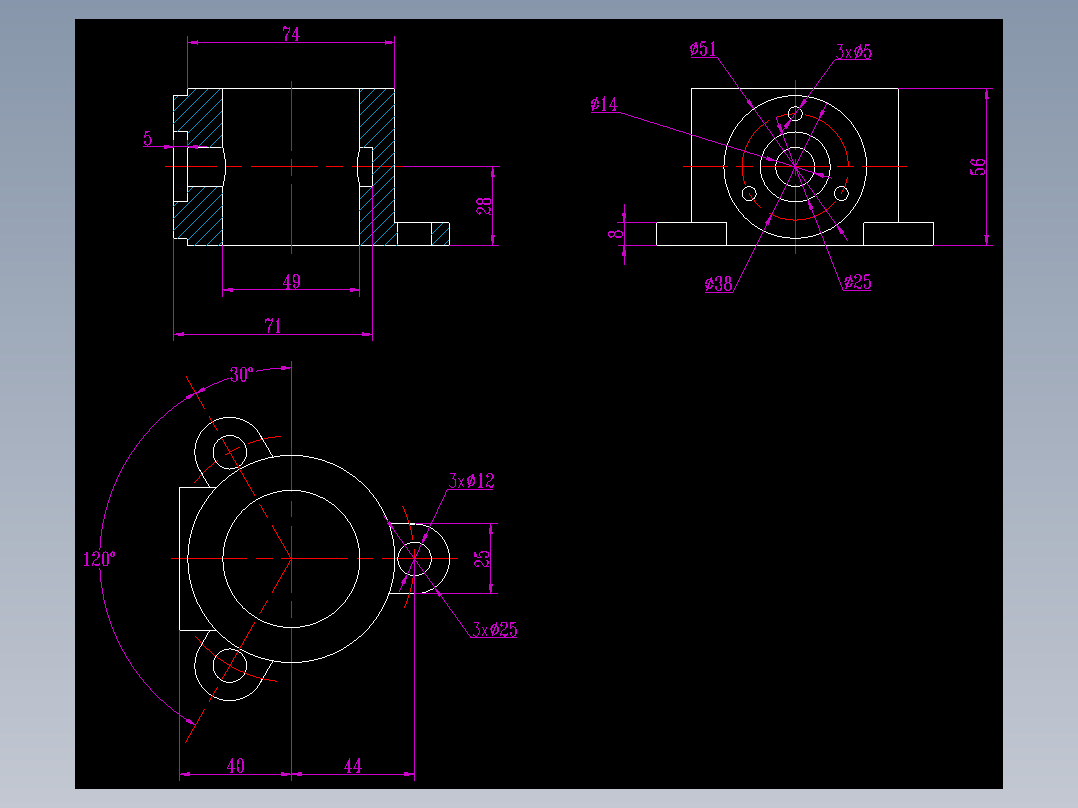The width and height of the screenshot is (1078, 808).
Task: Select the 56 height dimension
Action: 978,167
